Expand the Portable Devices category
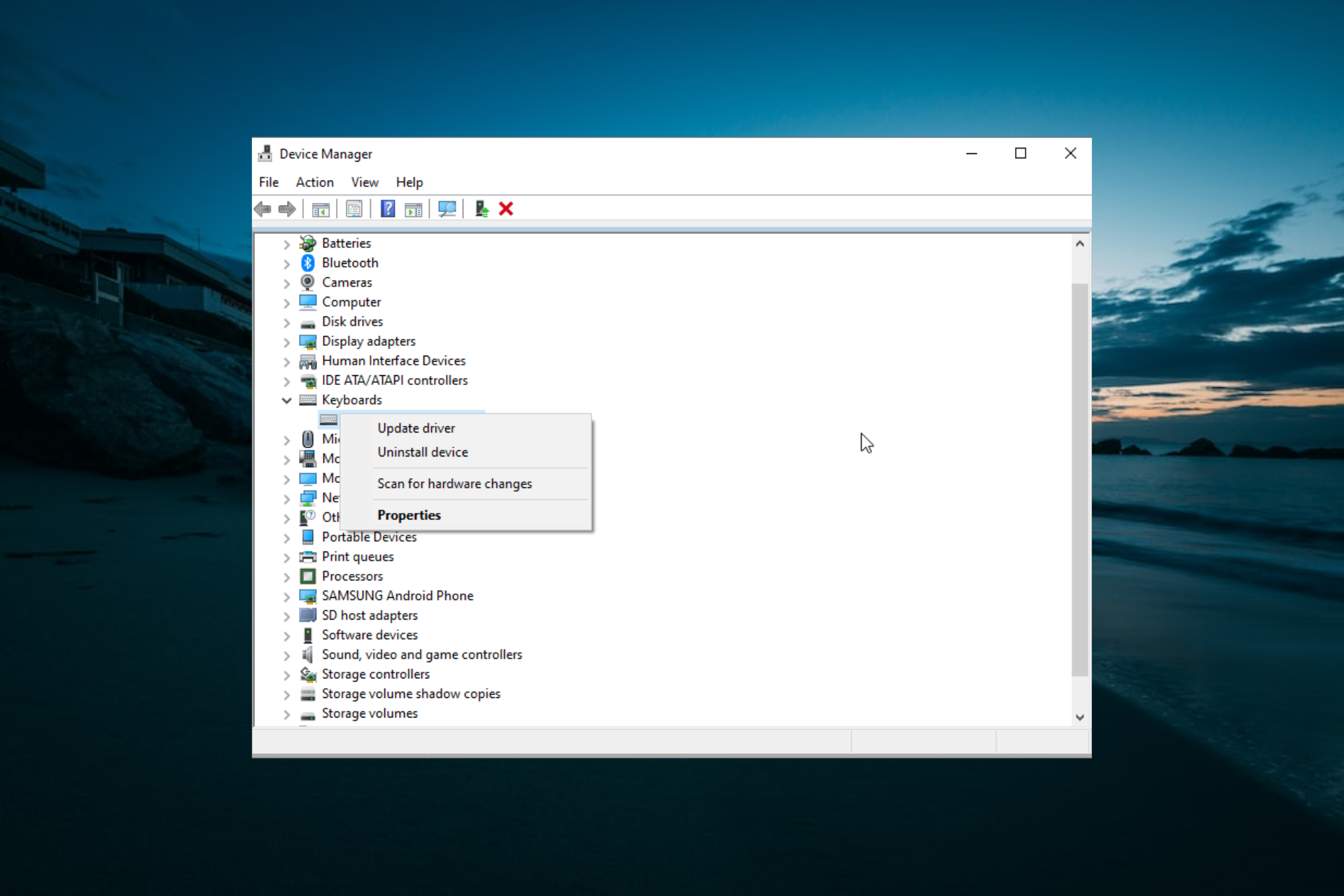The image size is (1344, 896). tap(286, 538)
